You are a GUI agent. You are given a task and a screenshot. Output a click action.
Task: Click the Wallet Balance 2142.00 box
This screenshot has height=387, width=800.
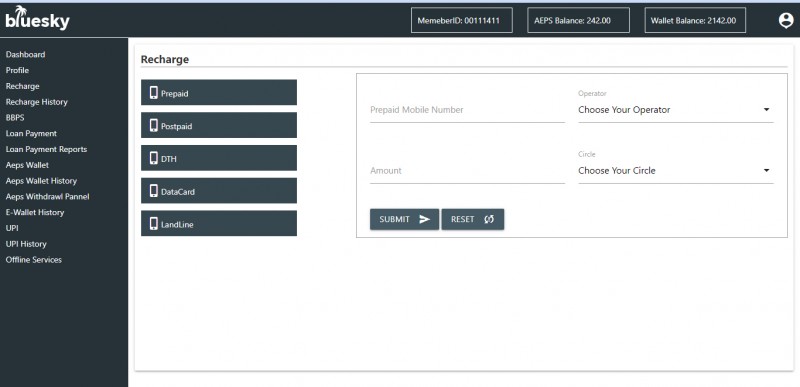[695, 20]
